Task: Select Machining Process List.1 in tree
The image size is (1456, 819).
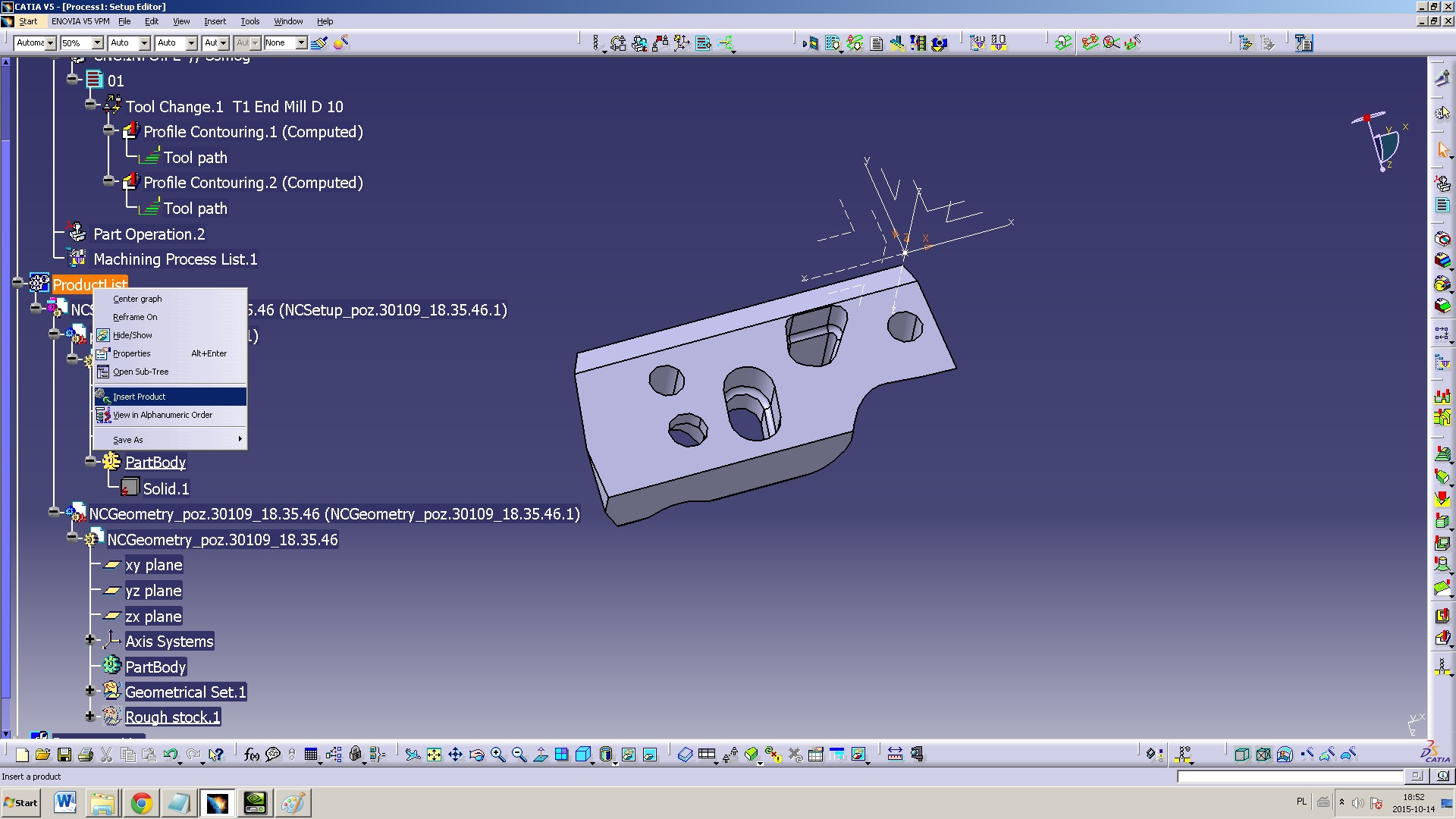Action: click(x=175, y=259)
